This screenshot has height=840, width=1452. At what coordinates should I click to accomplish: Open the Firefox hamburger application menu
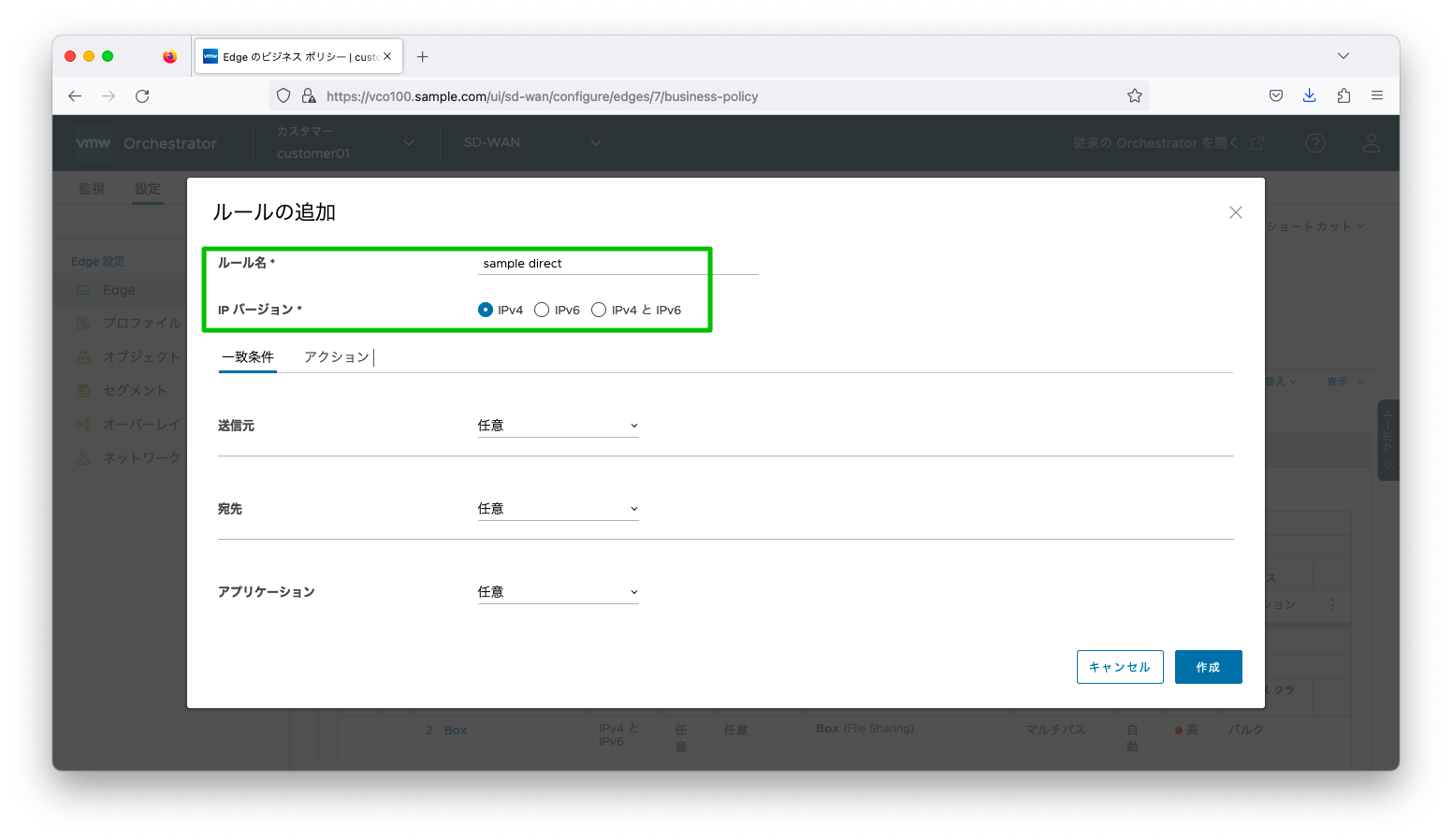[x=1377, y=95]
